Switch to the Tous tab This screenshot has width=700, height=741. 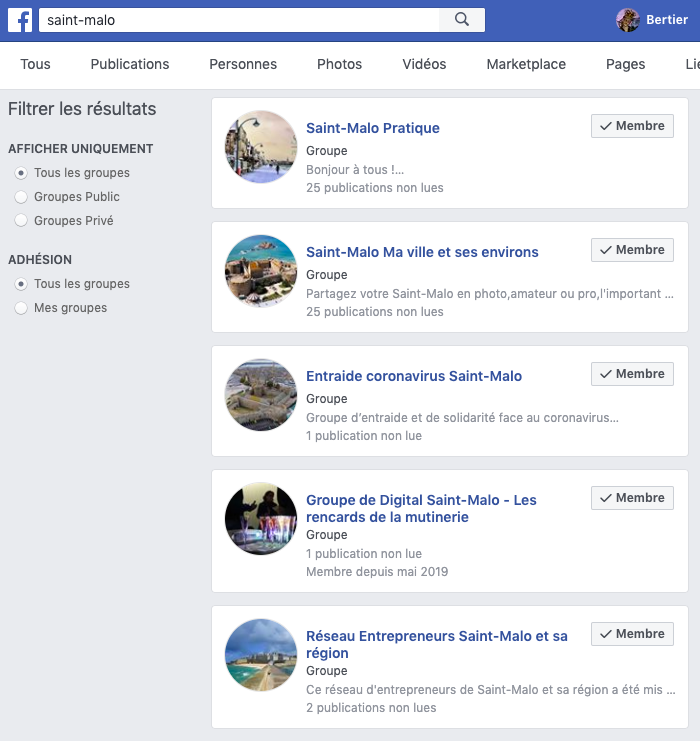click(35, 64)
